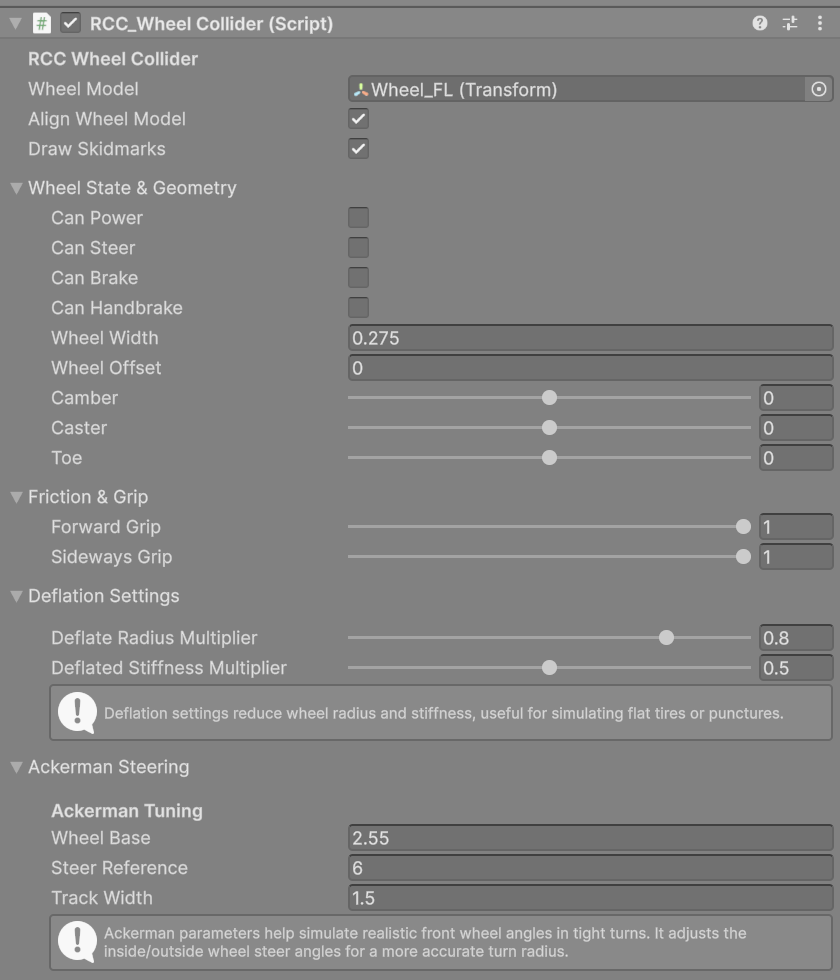Click the Wheel Width label
This screenshot has height=980, width=840.
pos(104,338)
